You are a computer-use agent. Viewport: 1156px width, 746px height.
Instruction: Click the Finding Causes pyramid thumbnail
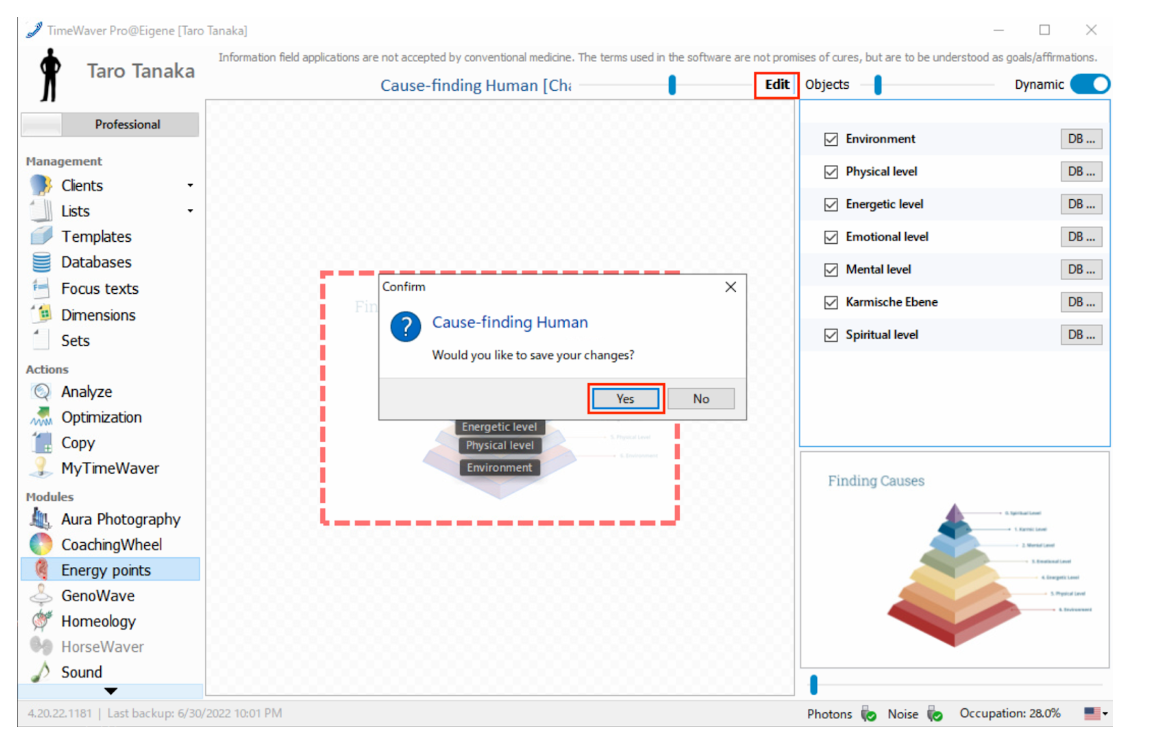[955, 560]
